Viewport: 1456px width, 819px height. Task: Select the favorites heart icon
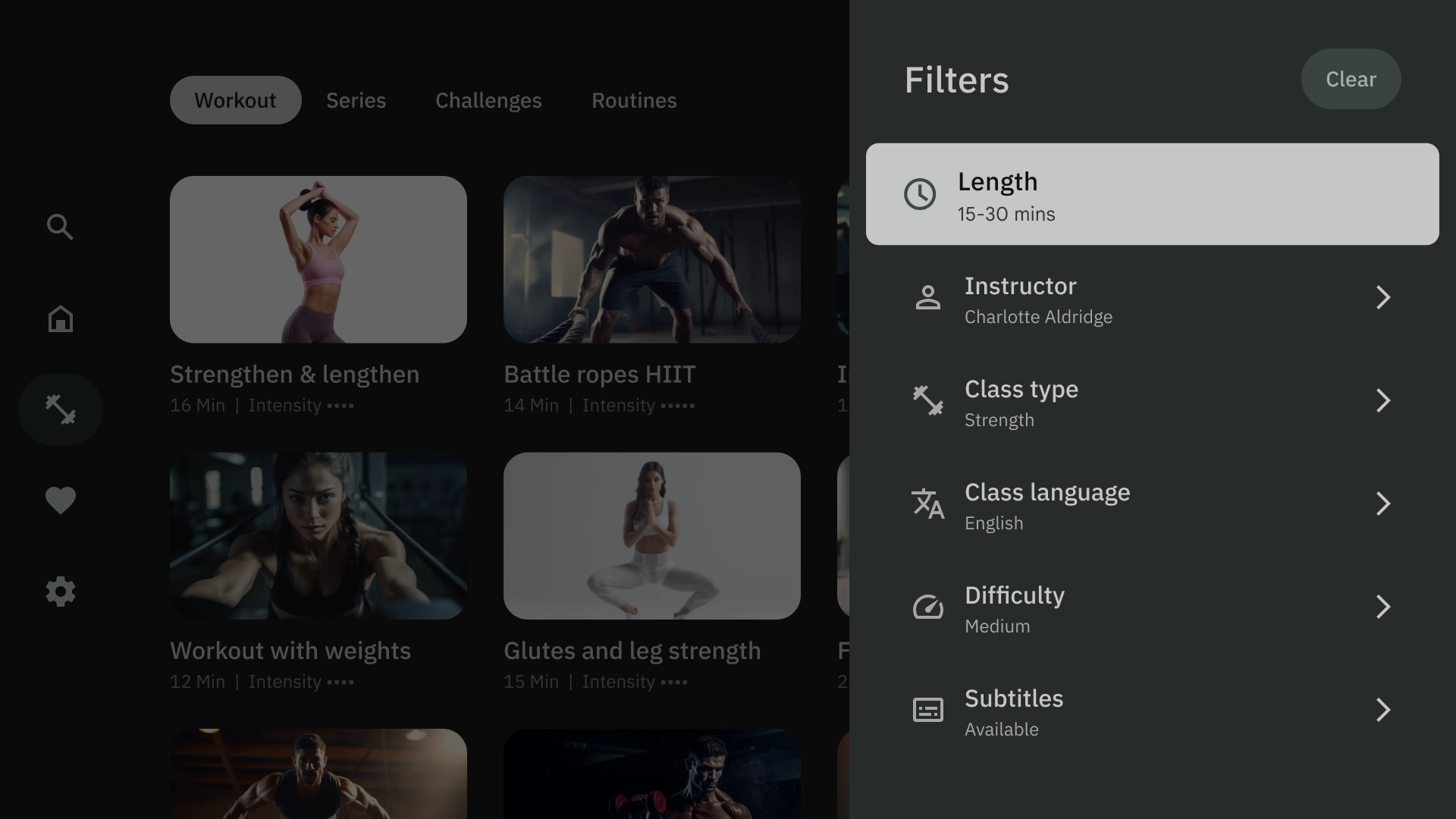(60, 500)
